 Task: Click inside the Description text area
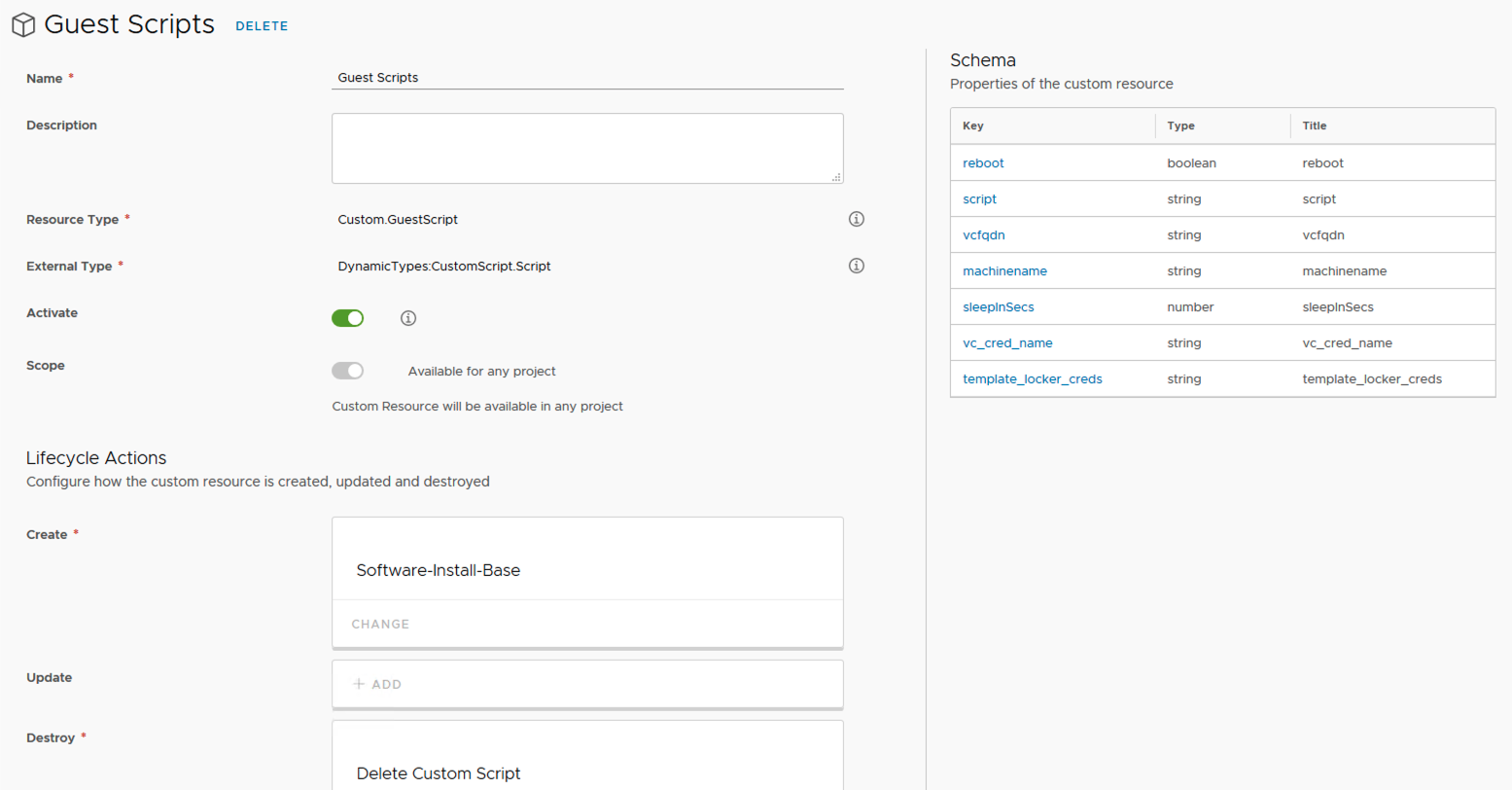586,148
